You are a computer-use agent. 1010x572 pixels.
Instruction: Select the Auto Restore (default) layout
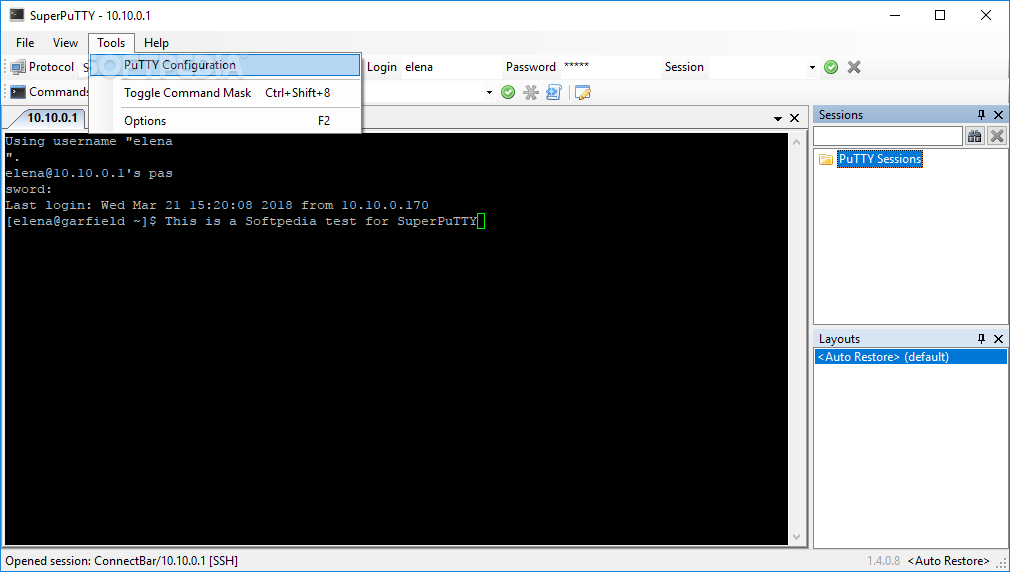(910, 357)
